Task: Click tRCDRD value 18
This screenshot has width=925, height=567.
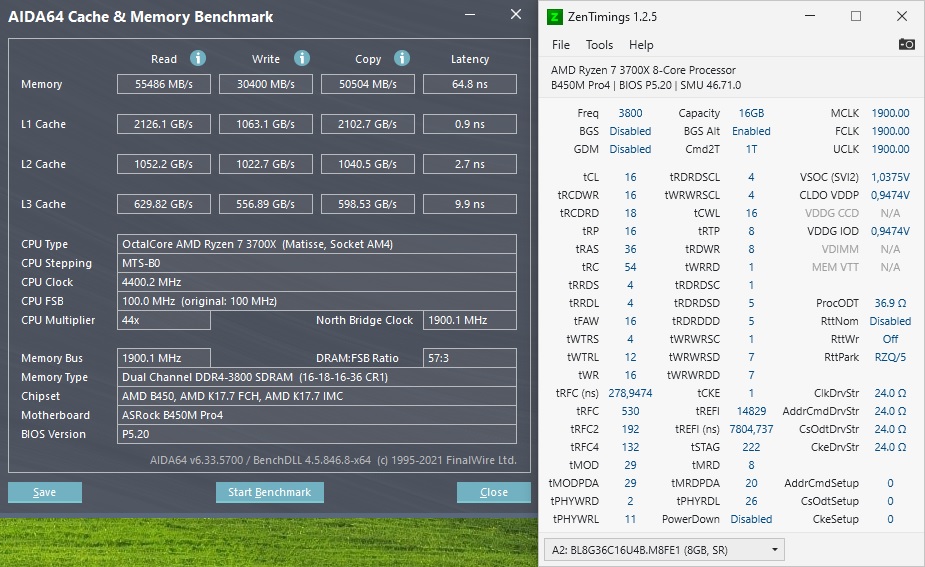Action: coord(630,213)
